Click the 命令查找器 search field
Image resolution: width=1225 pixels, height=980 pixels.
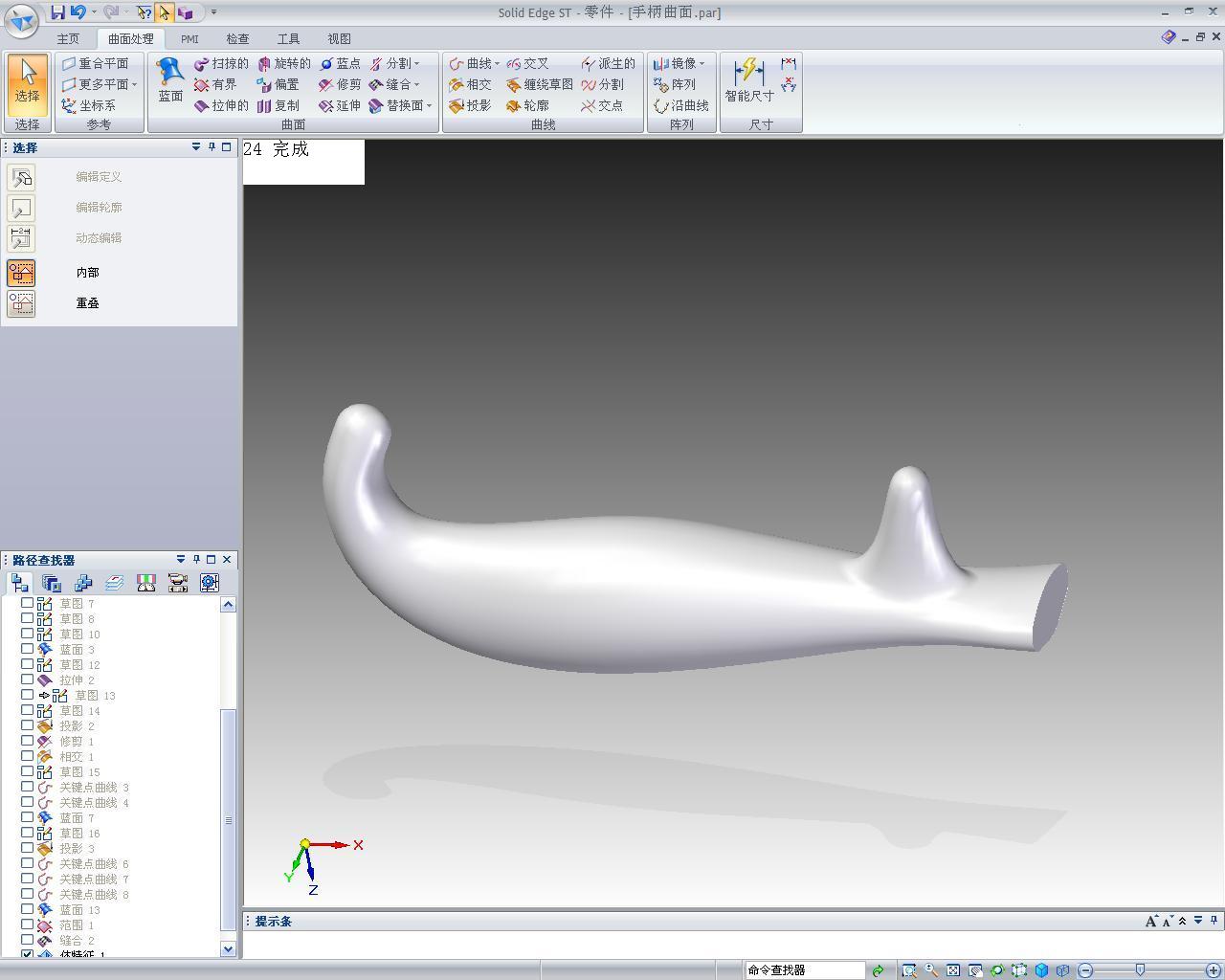804,970
